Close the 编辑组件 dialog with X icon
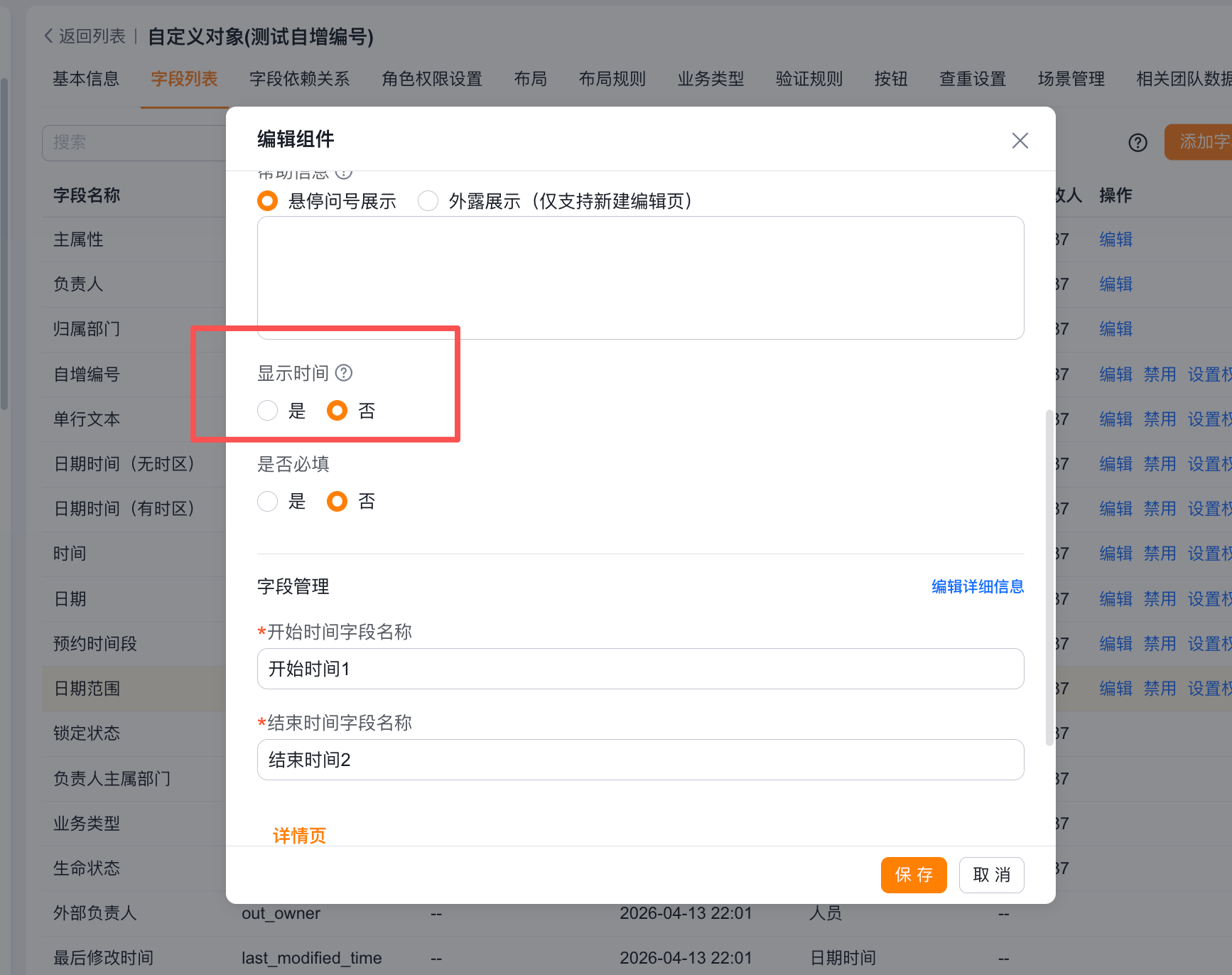The height and width of the screenshot is (975, 1232). coord(1020,141)
